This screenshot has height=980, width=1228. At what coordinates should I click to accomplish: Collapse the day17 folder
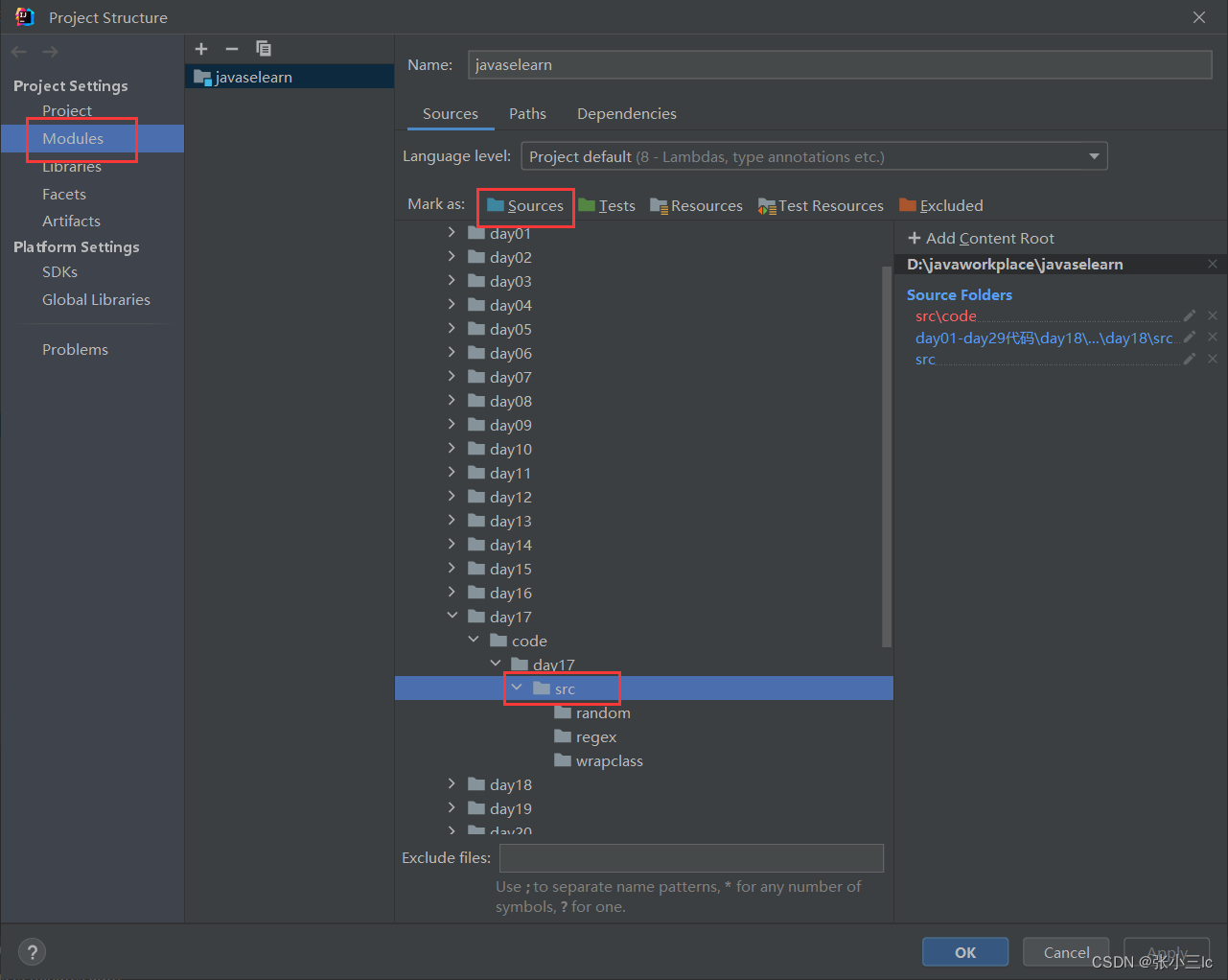(x=452, y=616)
